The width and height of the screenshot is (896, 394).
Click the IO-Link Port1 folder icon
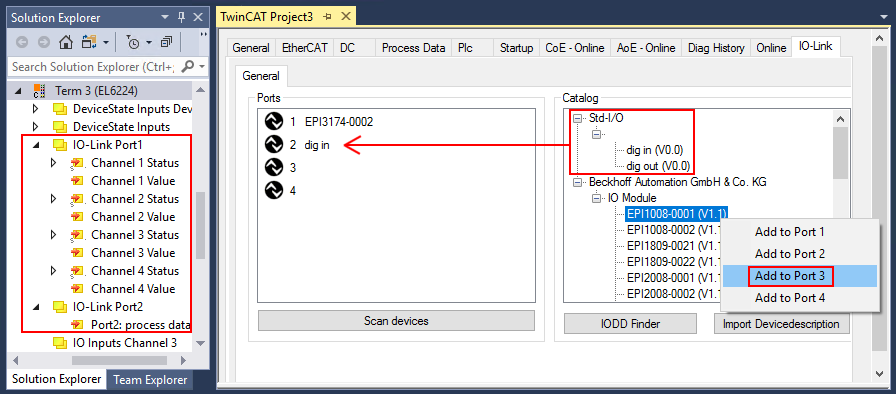pyautogui.click(x=59, y=145)
